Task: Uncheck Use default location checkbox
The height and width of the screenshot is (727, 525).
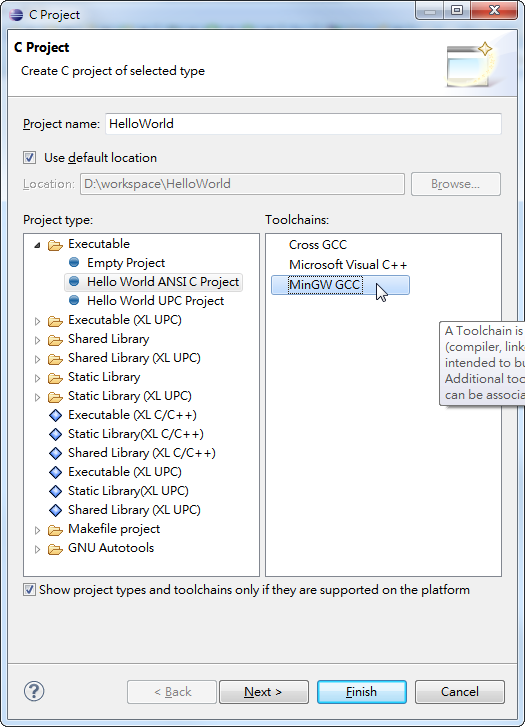Action: click(30, 158)
